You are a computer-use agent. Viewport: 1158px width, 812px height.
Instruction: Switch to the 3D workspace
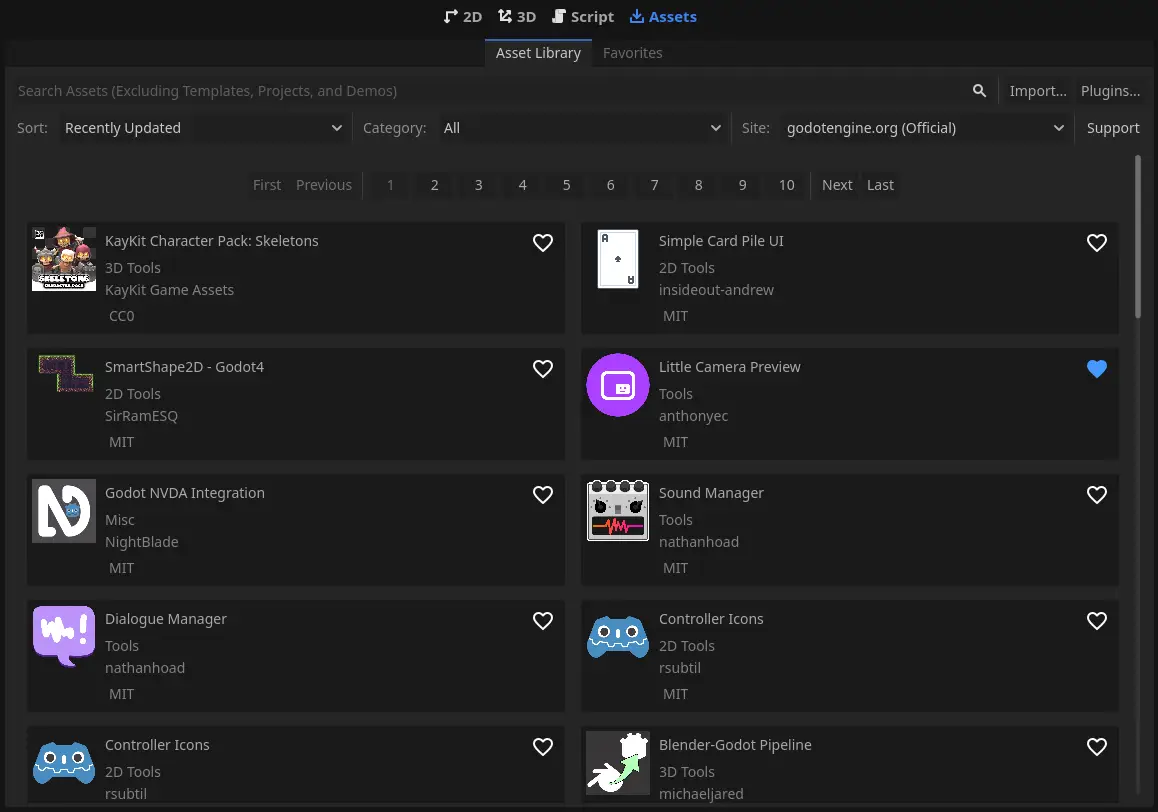517,16
